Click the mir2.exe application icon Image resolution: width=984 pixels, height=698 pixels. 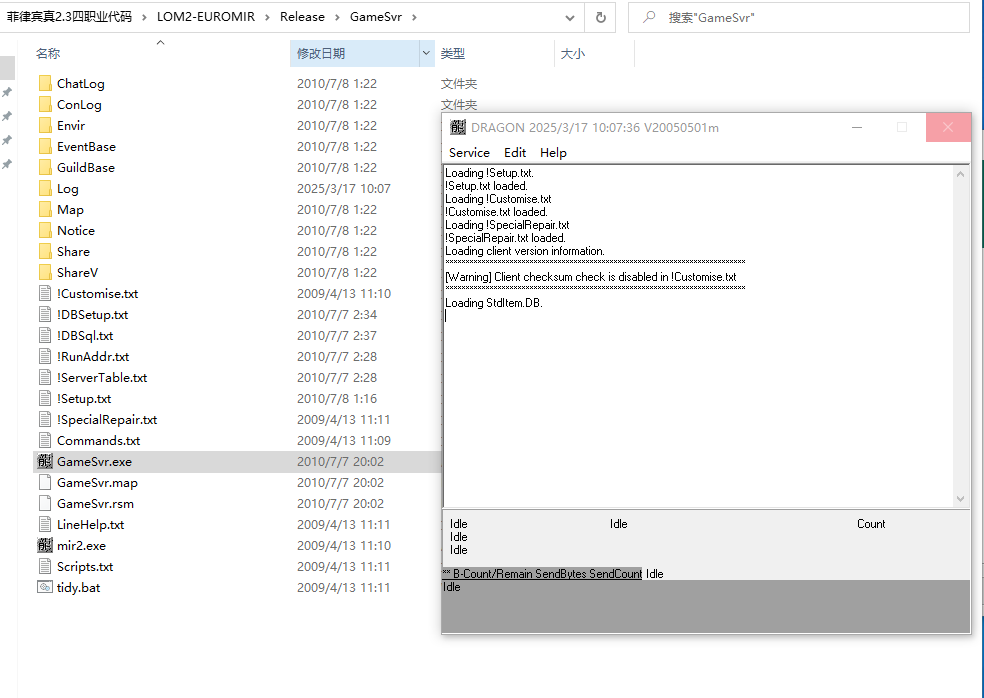(44, 546)
